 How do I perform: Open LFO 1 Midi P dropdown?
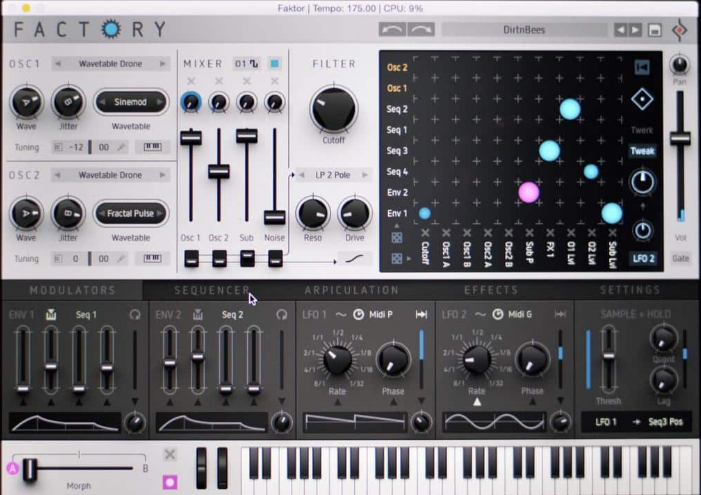(381, 314)
